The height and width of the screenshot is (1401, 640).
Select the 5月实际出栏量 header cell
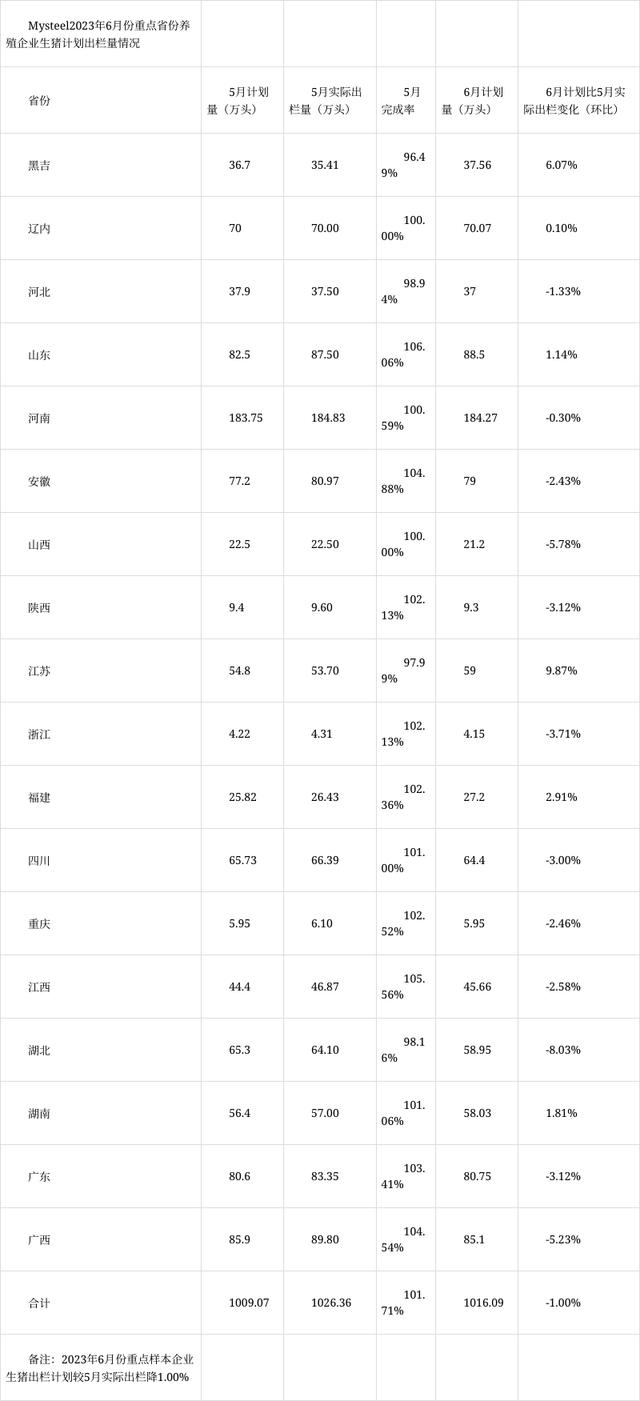click(330, 101)
